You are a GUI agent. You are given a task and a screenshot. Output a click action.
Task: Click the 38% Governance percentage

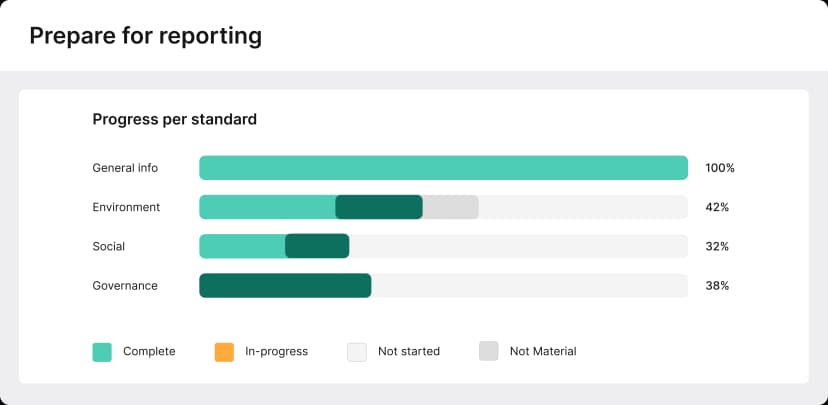(x=717, y=286)
